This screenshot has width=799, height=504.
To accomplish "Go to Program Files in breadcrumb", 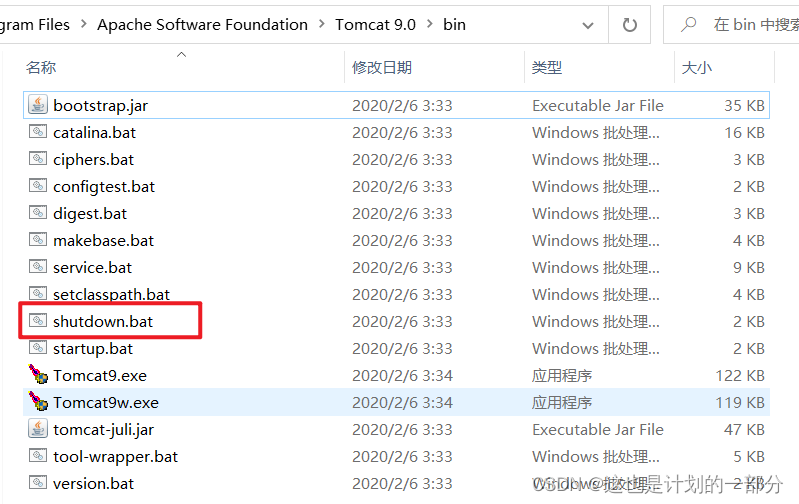I will click(35, 24).
